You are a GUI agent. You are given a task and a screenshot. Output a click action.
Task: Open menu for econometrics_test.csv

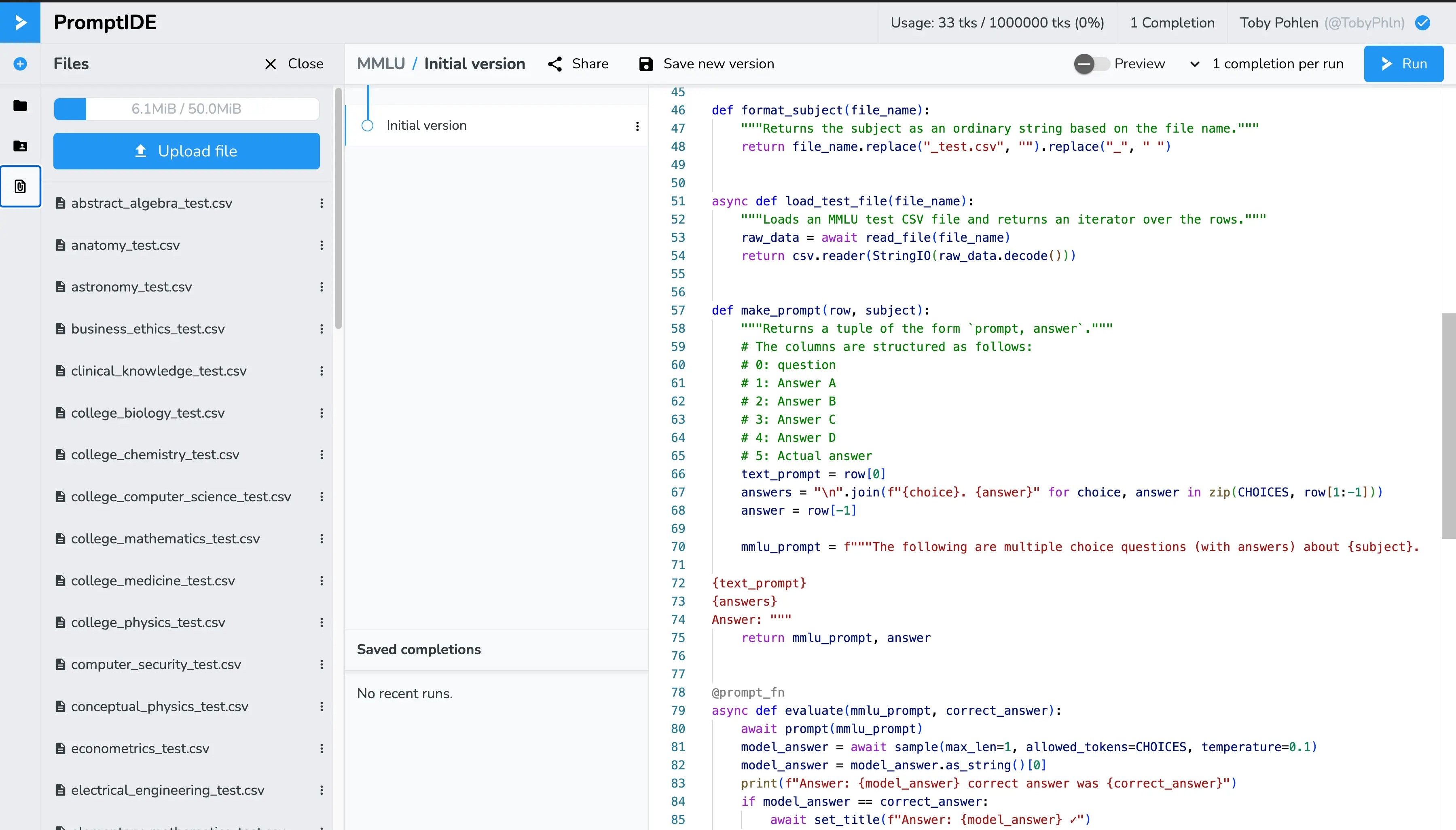322,748
